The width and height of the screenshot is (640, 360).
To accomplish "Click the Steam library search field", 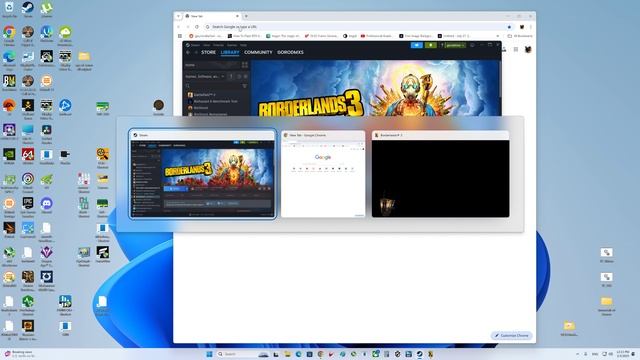I will pyautogui.click(x=214, y=86).
